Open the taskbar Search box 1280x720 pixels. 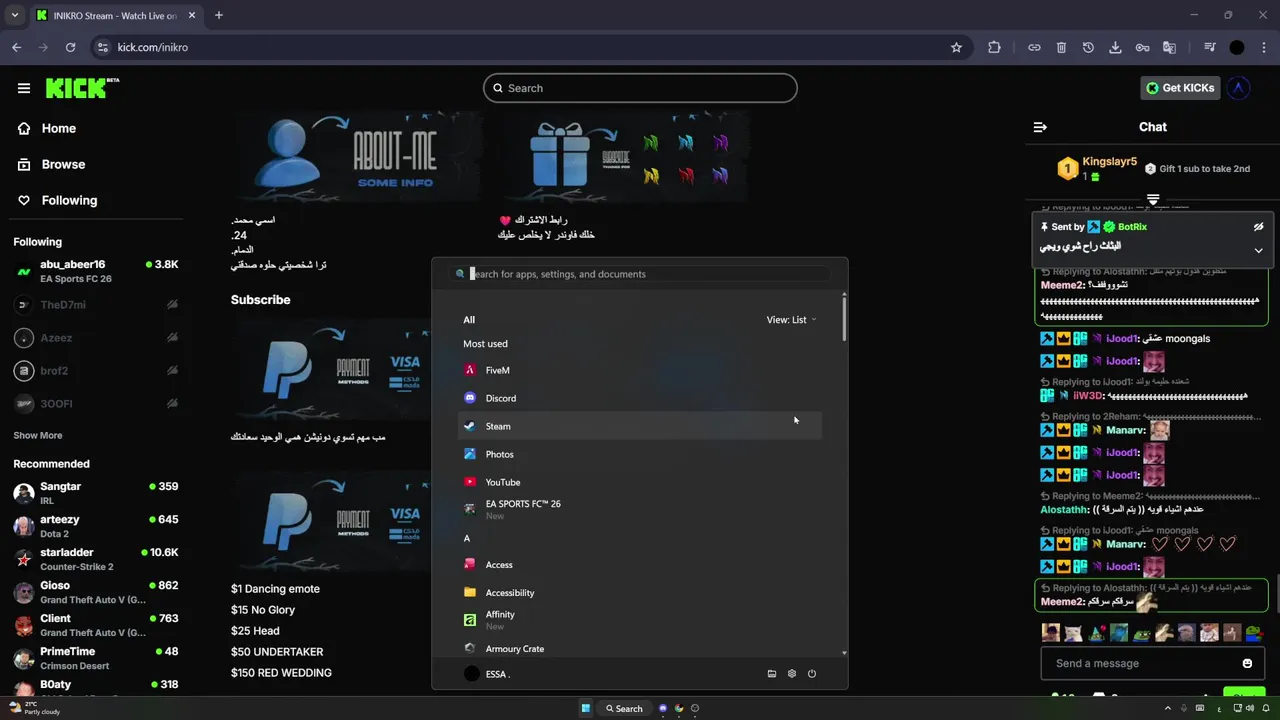point(625,708)
